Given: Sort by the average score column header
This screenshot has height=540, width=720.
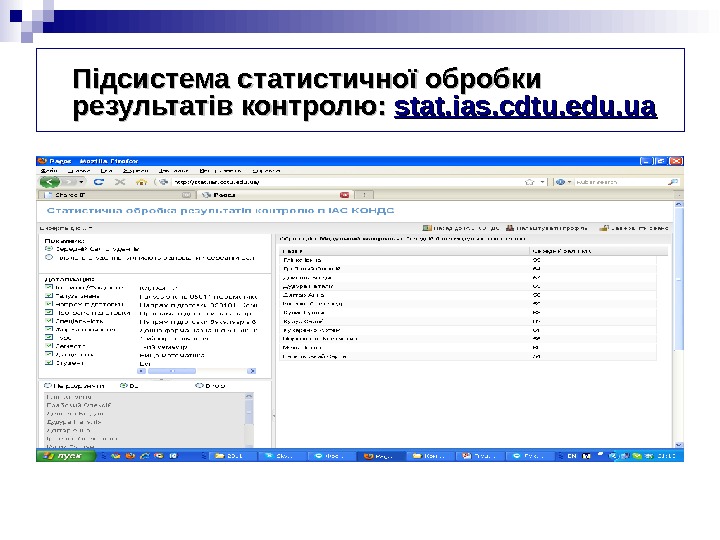Looking at the screenshot, I should click(x=598, y=251).
